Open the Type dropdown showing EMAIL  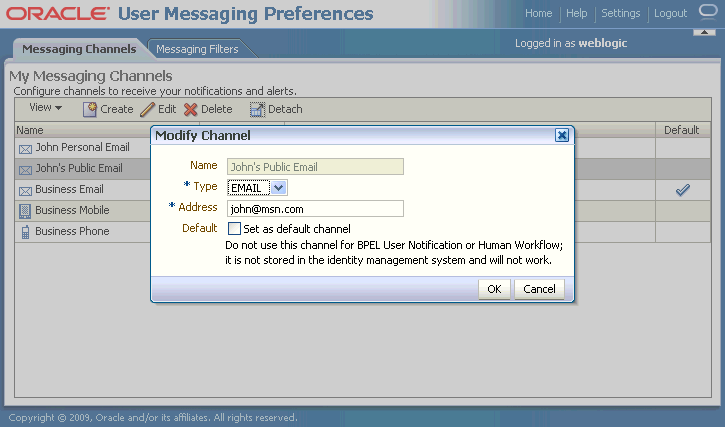click(278, 188)
